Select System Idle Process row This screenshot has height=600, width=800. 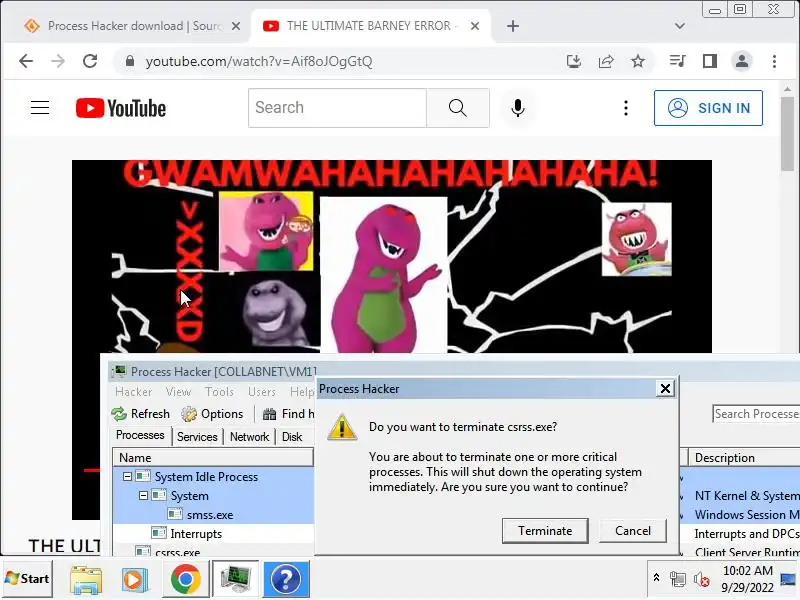pyautogui.click(x=213, y=477)
